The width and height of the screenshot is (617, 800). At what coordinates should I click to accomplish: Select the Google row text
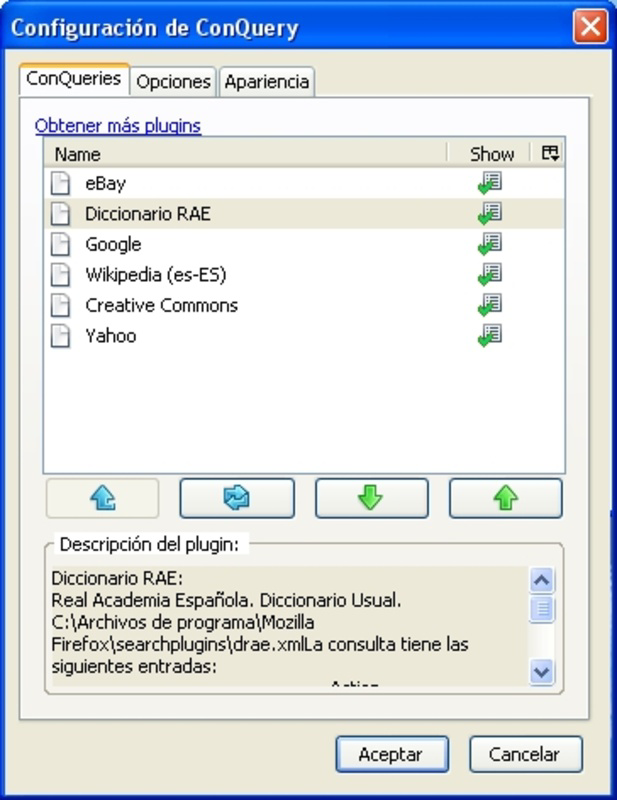point(113,245)
